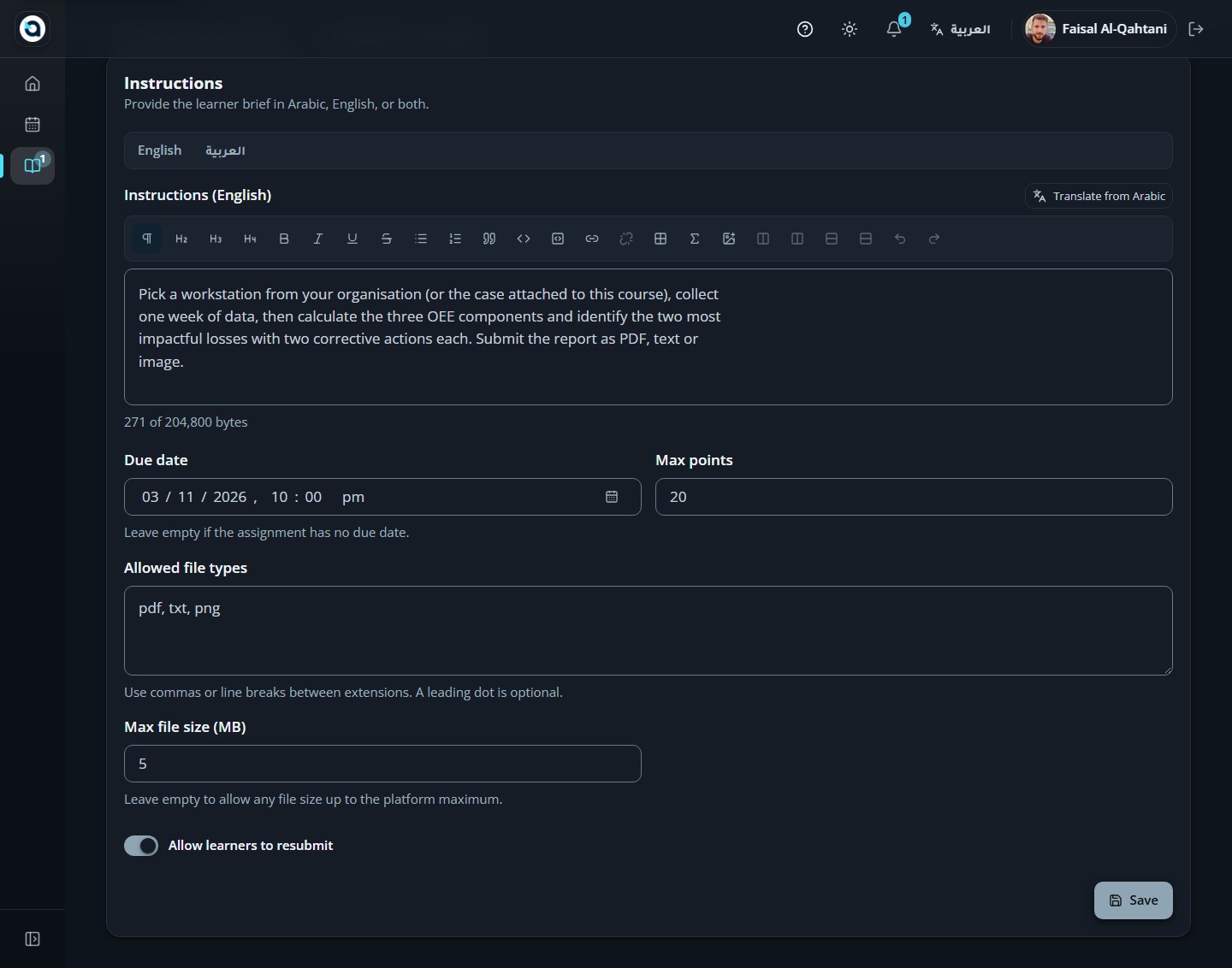Click the Max file size field

(x=382, y=764)
